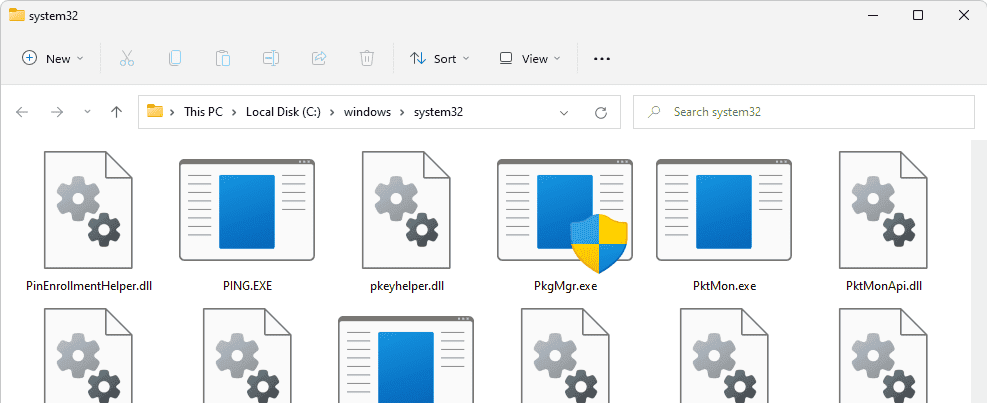Click the Delete trash can icon
987x403 pixels.
tap(367, 59)
